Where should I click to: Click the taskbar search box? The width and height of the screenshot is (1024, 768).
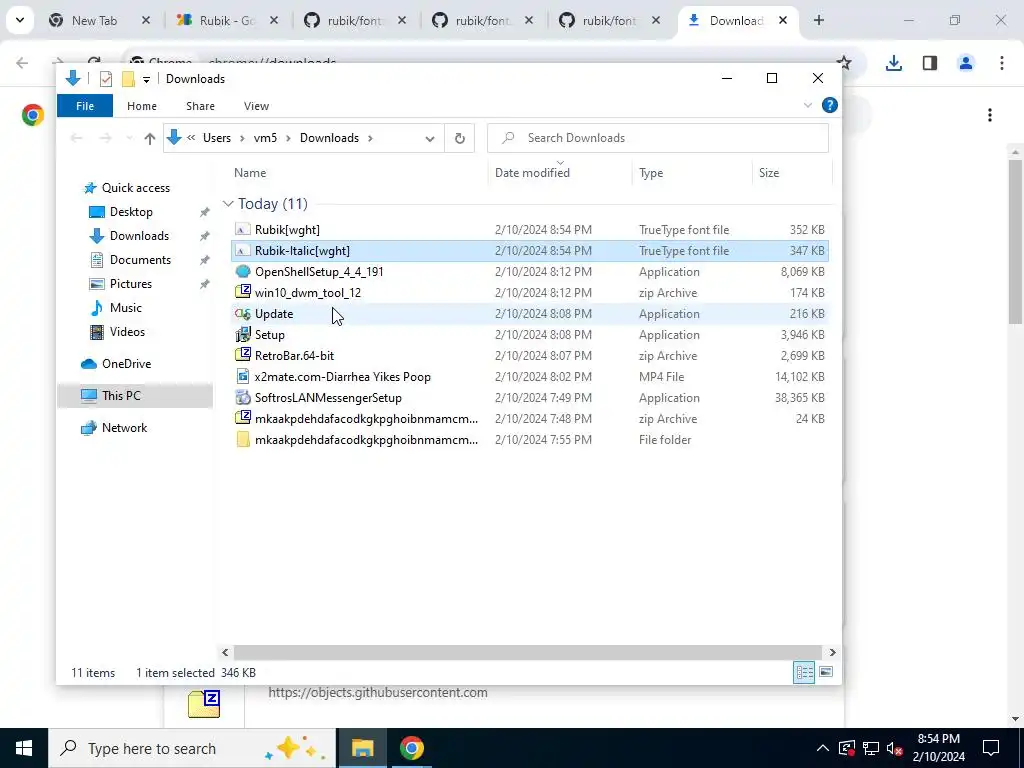click(192, 748)
